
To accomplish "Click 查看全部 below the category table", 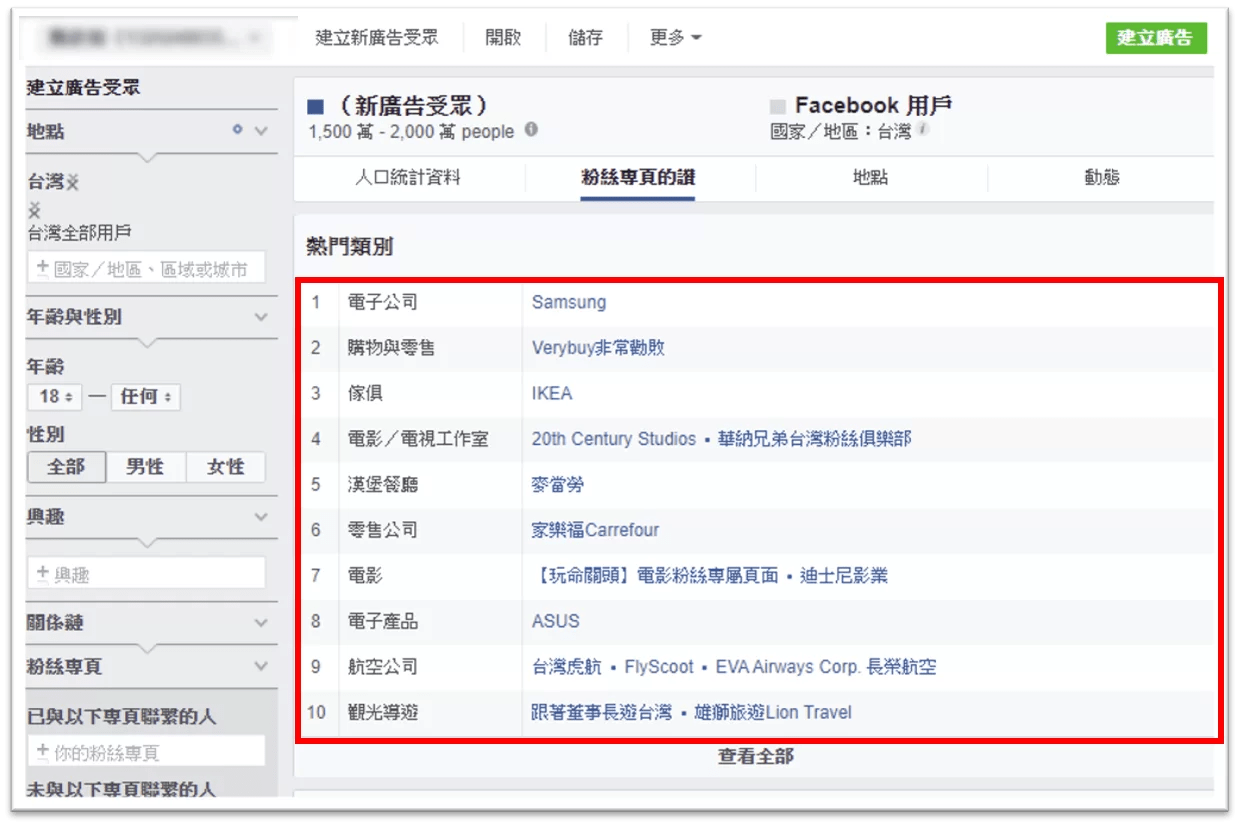I will [755, 757].
